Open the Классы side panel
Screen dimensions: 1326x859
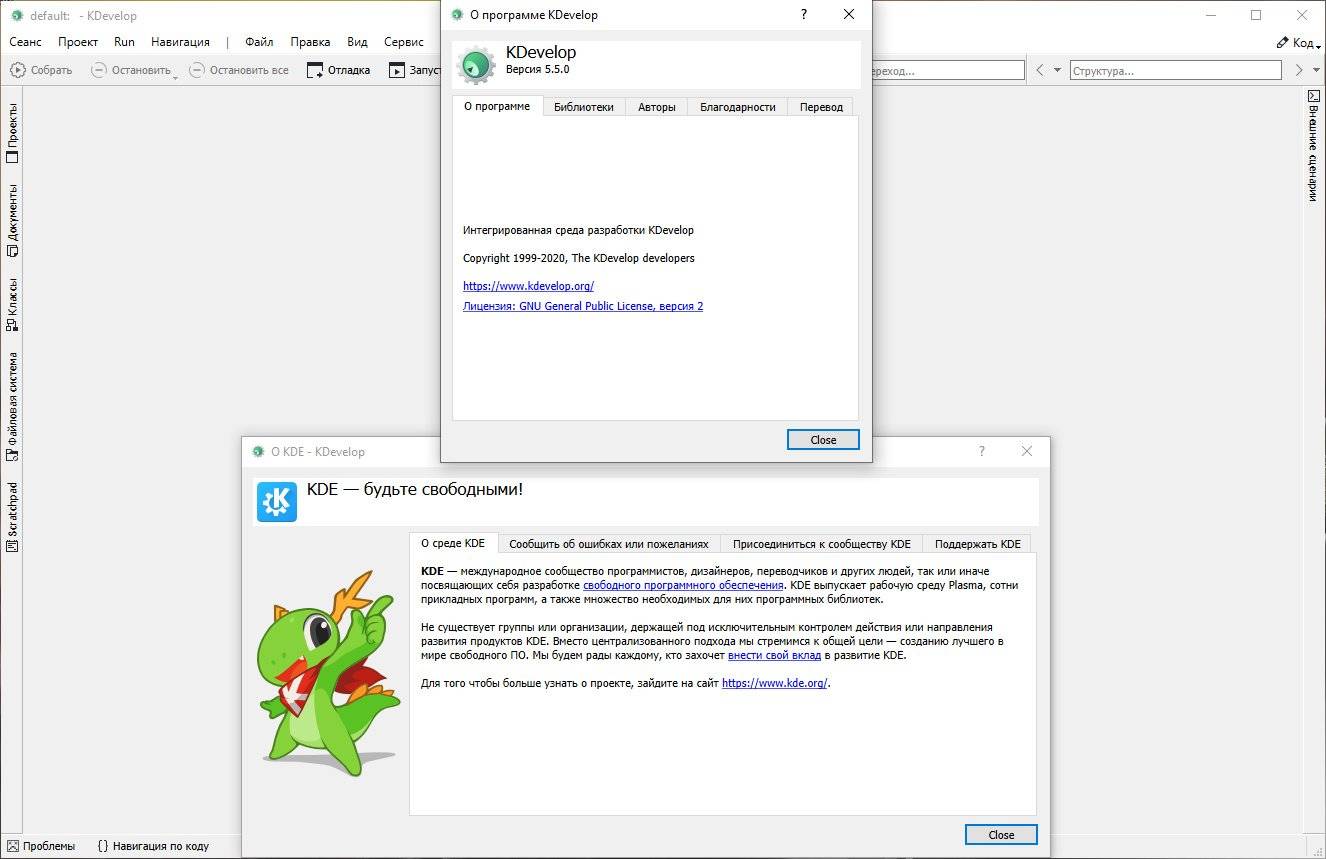click(12, 304)
